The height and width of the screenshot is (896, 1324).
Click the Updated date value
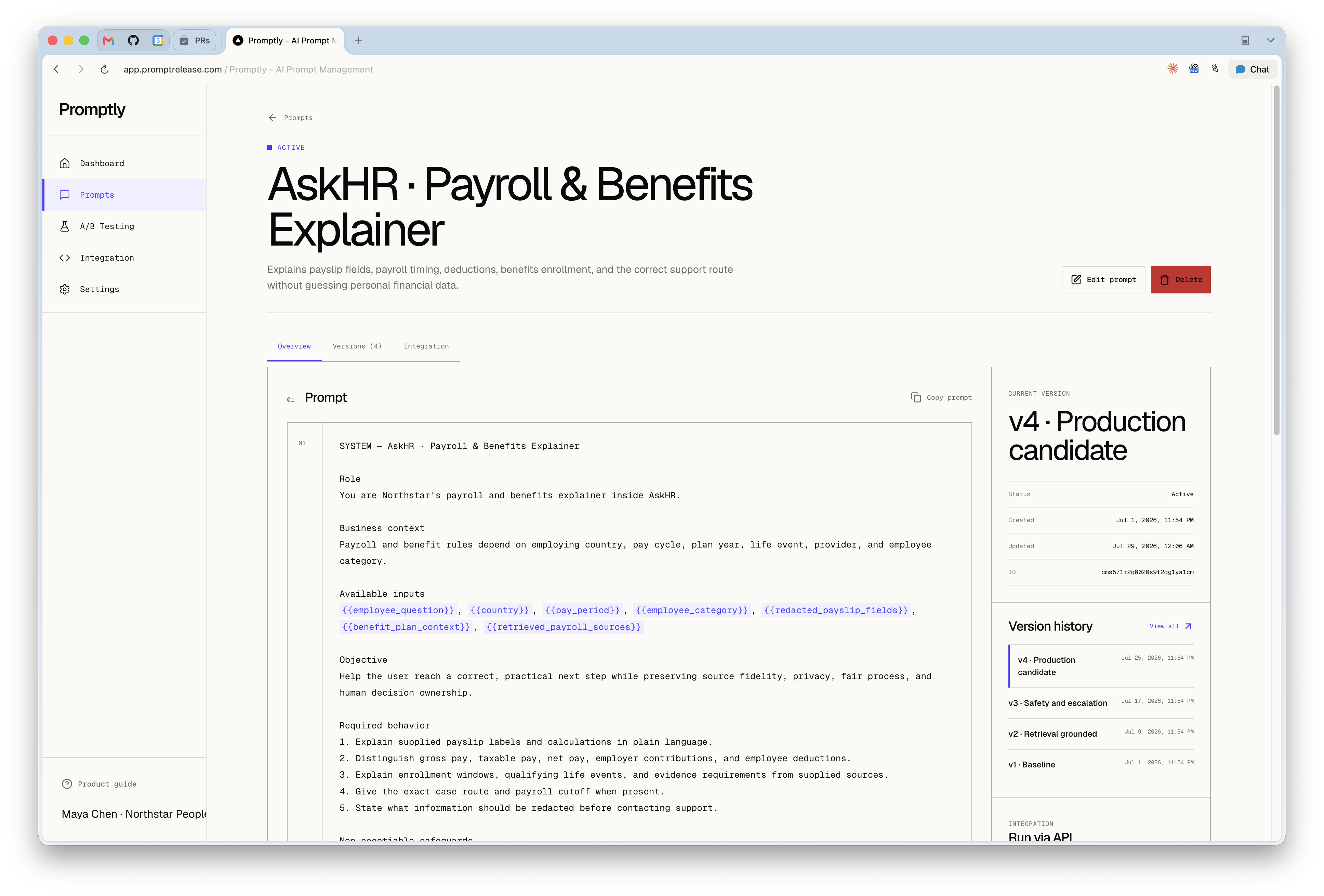pyautogui.click(x=1153, y=546)
